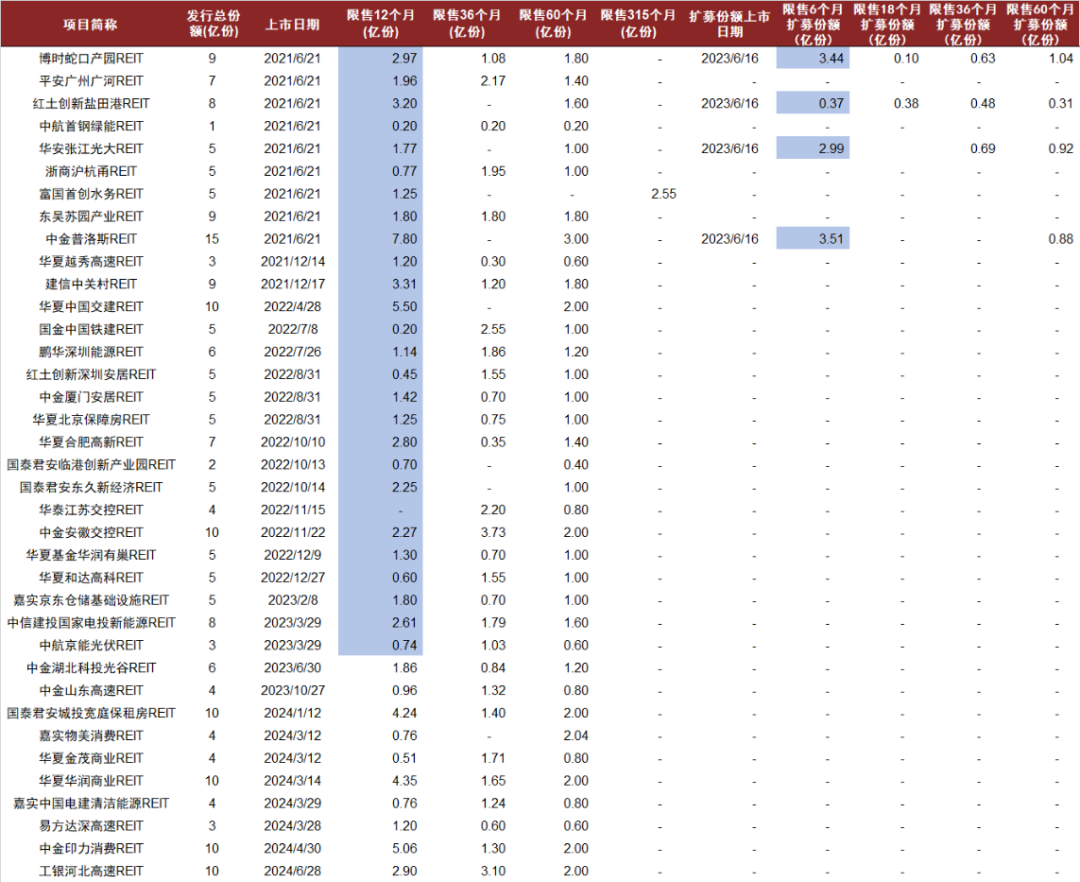The image size is (1080, 882).
Task: Select the highlighted 5.50 cell
Action: pyautogui.click(x=381, y=307)
